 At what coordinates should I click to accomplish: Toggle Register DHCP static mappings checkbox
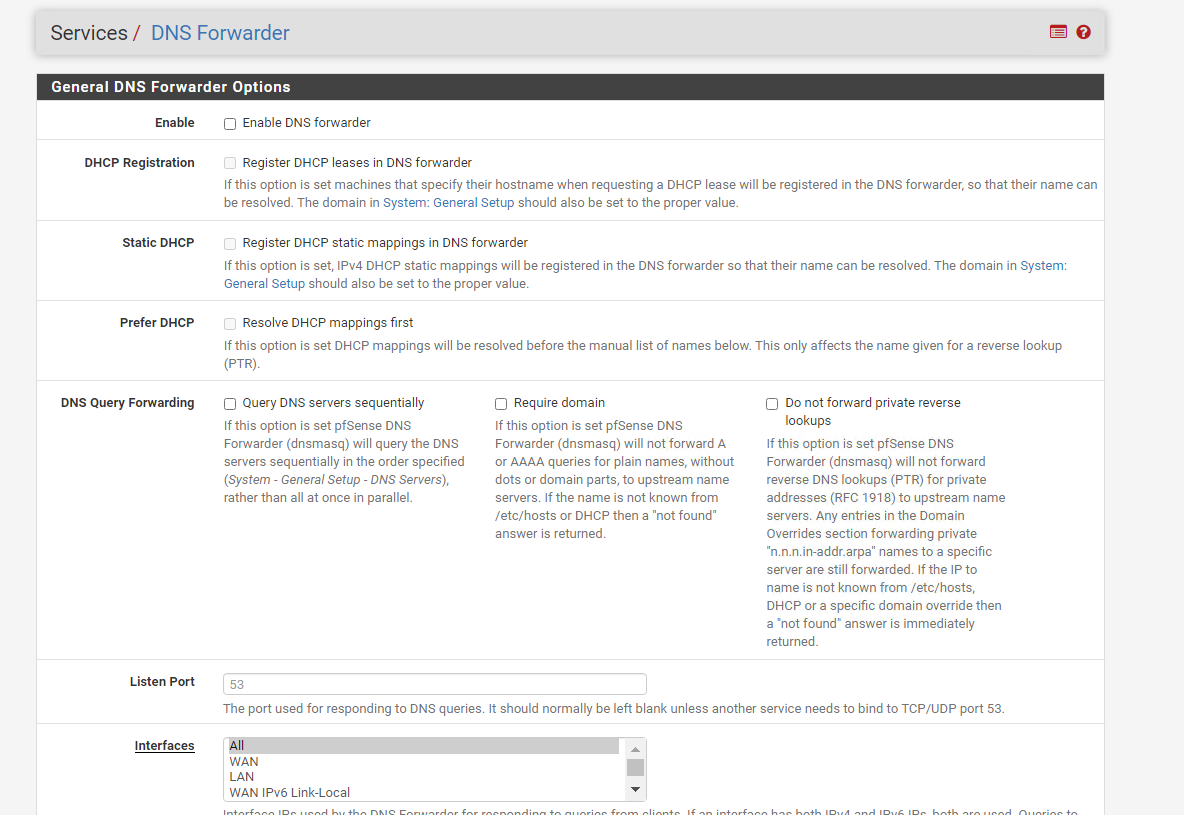[230, 243]
